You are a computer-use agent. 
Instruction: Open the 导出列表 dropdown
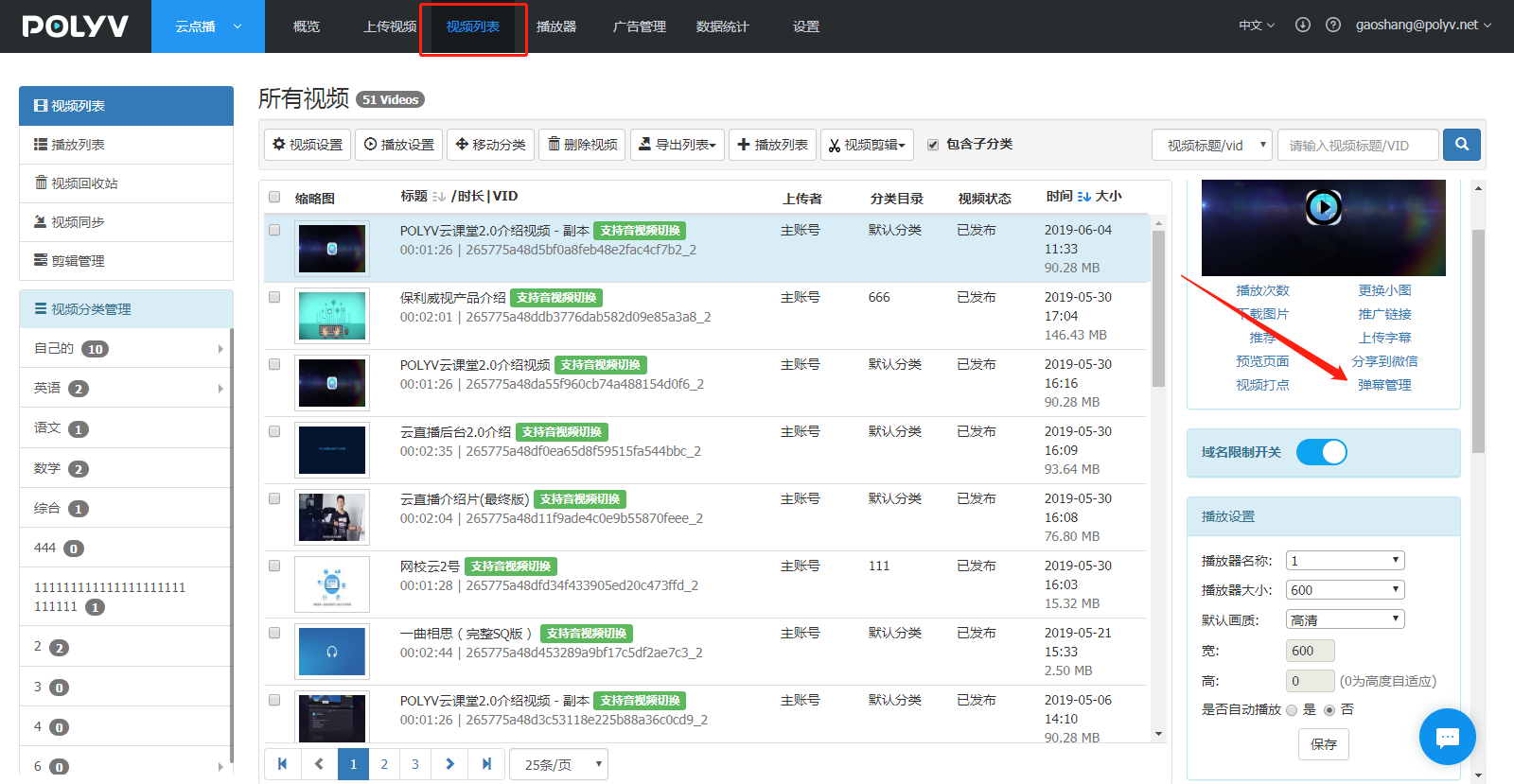tap(678, 145)
